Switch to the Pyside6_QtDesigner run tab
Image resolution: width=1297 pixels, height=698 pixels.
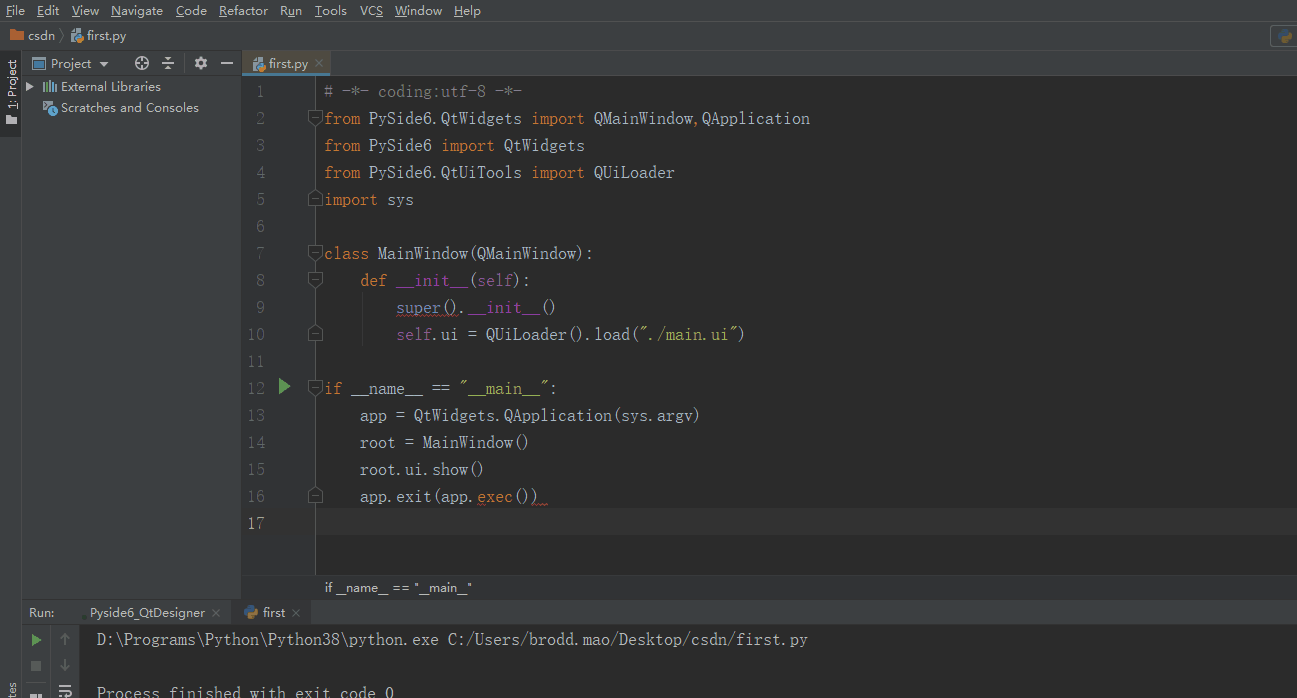[x=147, y=613]
